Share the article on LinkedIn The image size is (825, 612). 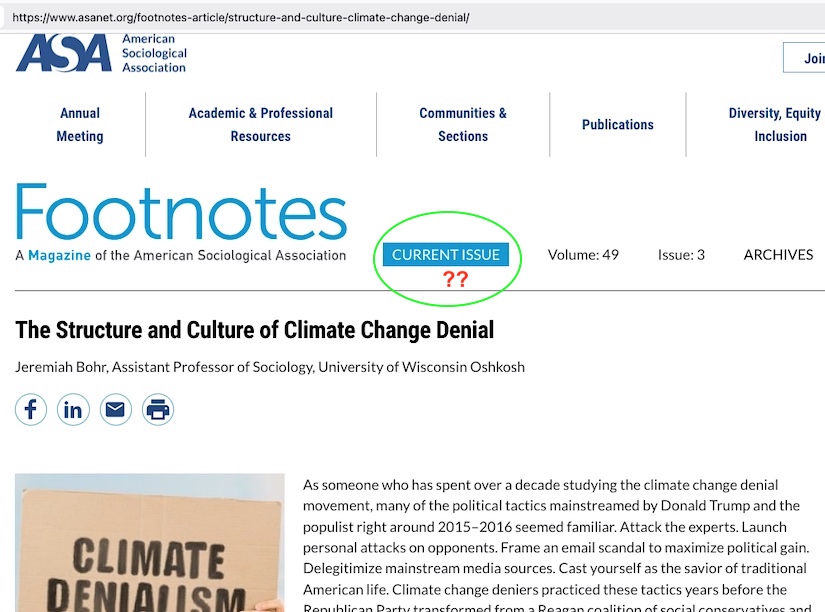[73, 410]
